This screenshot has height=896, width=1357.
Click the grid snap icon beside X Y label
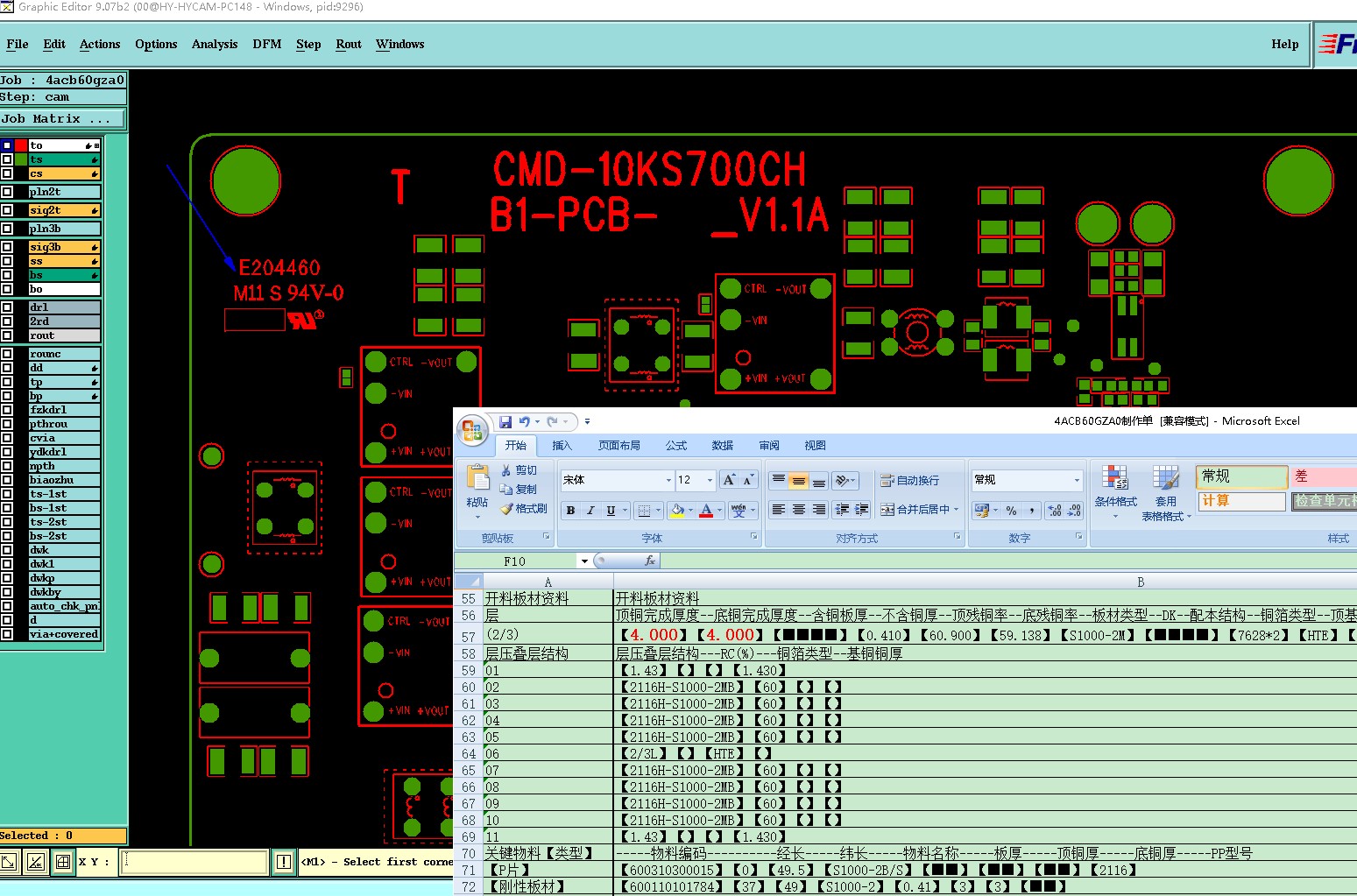coord(63,862)
